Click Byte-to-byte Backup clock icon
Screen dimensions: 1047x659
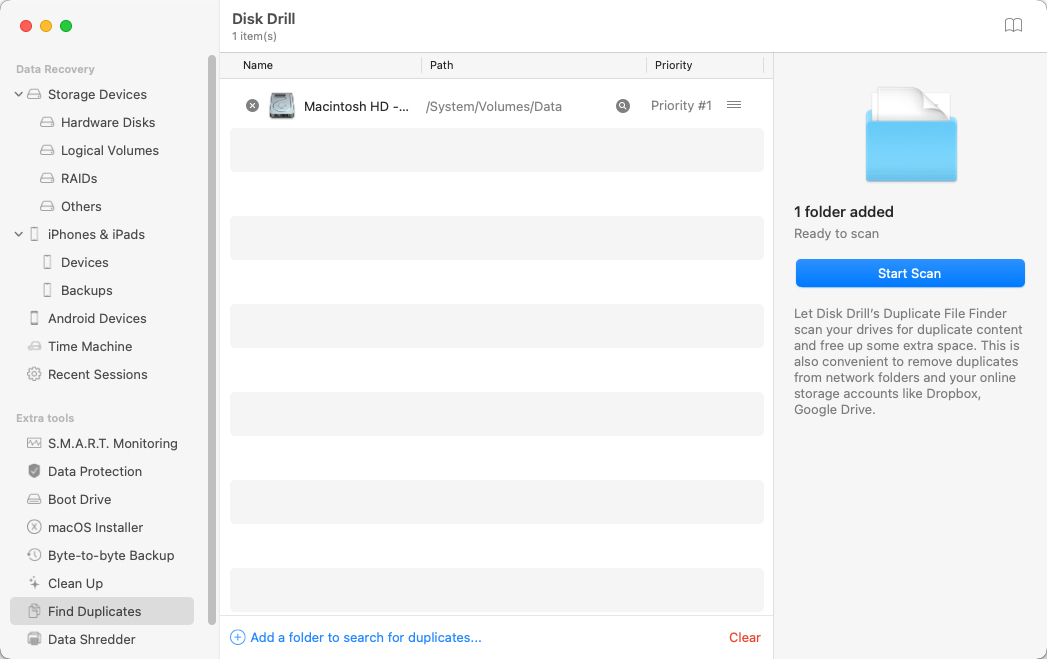click(x=34, y=555)
